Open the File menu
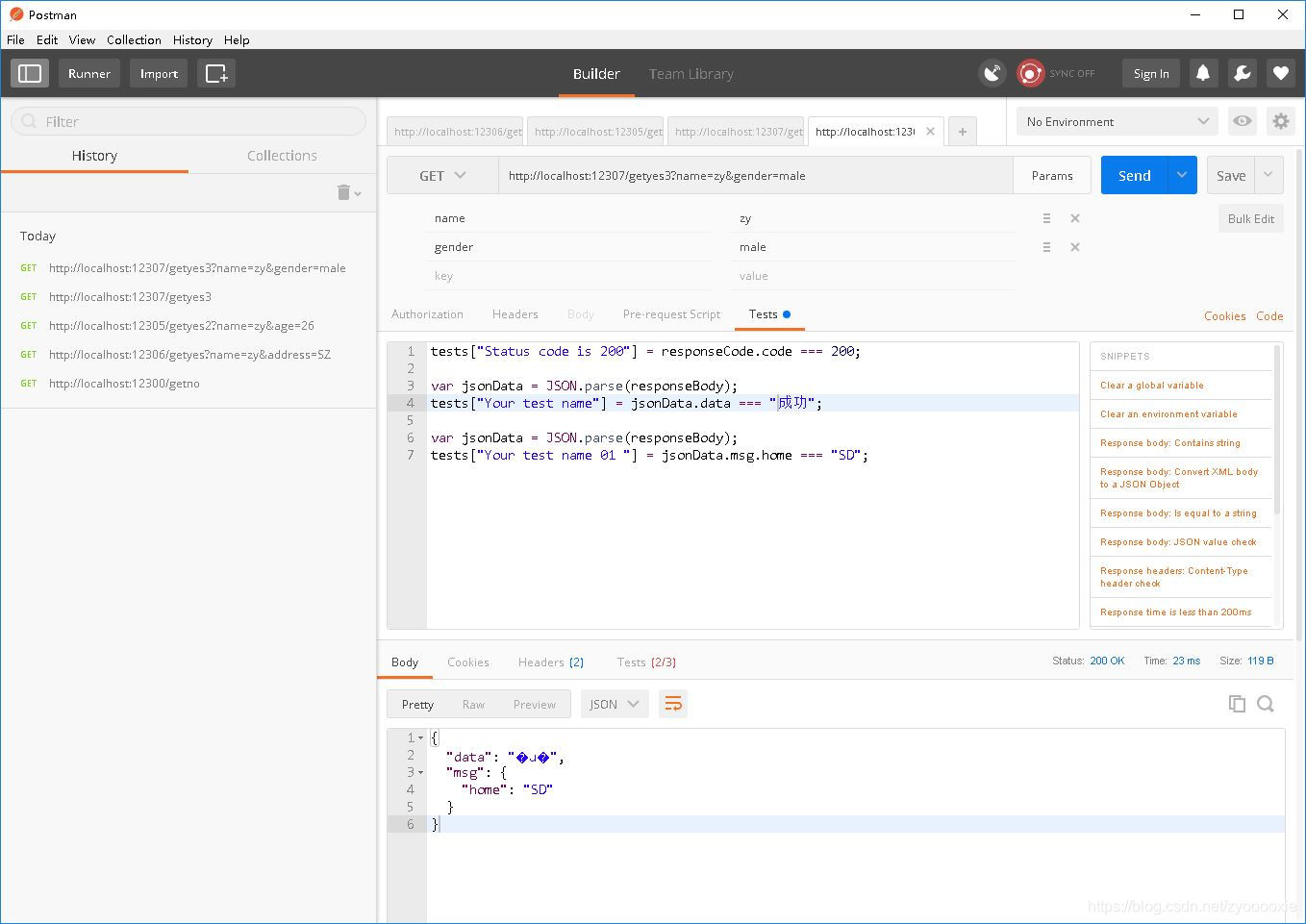This screenshot has height=924, width=1306. click(15, 39)
